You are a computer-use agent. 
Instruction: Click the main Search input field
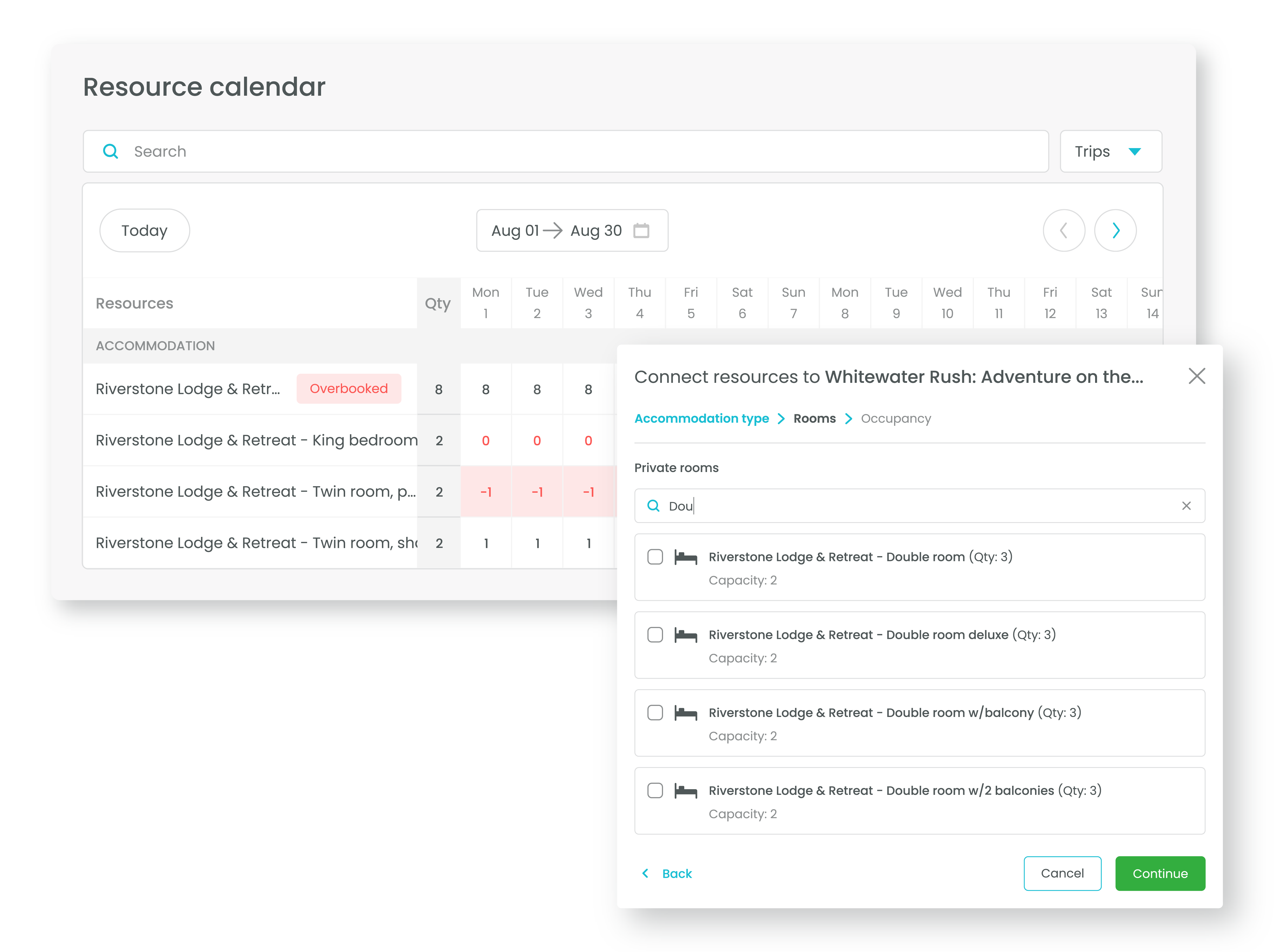click(x=566, y=151)
